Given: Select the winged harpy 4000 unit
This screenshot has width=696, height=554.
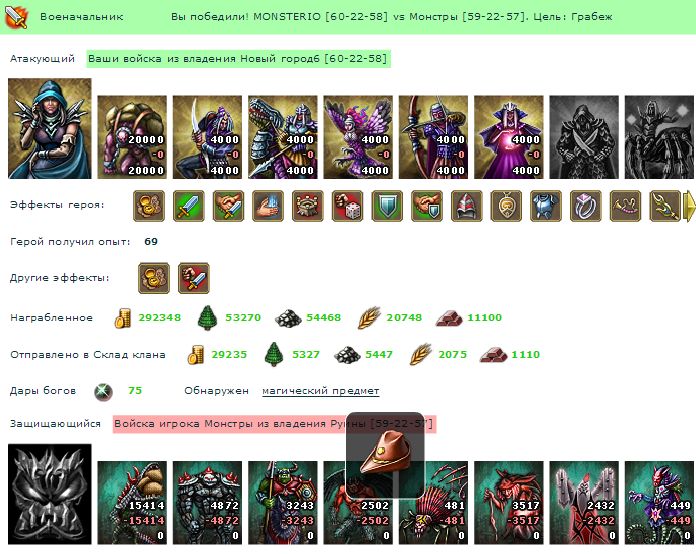Looking at the screenshot, I should (x=358, y=137).
